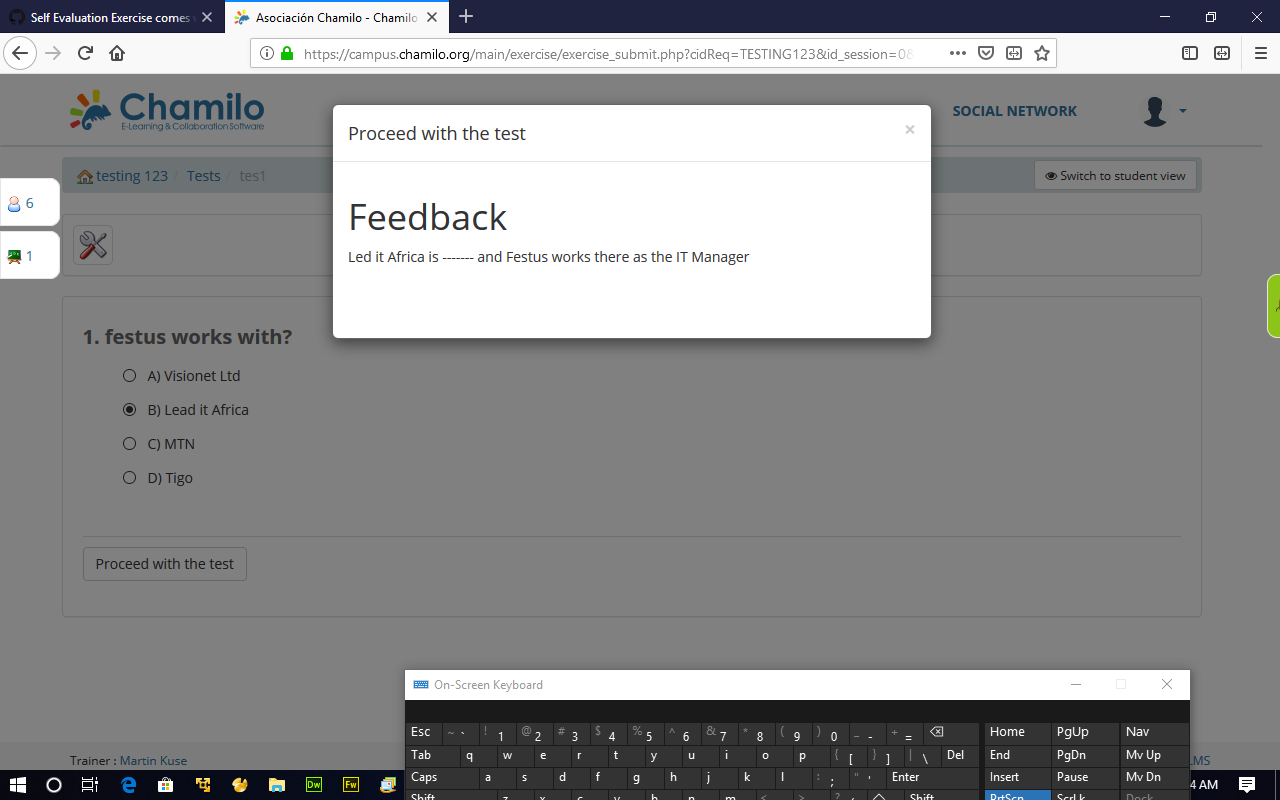Image resolution: width=1280 pixels, height=800 pixels.
Task: Open the Tests breadcrumb link
Action: click(x=203, y=175)
